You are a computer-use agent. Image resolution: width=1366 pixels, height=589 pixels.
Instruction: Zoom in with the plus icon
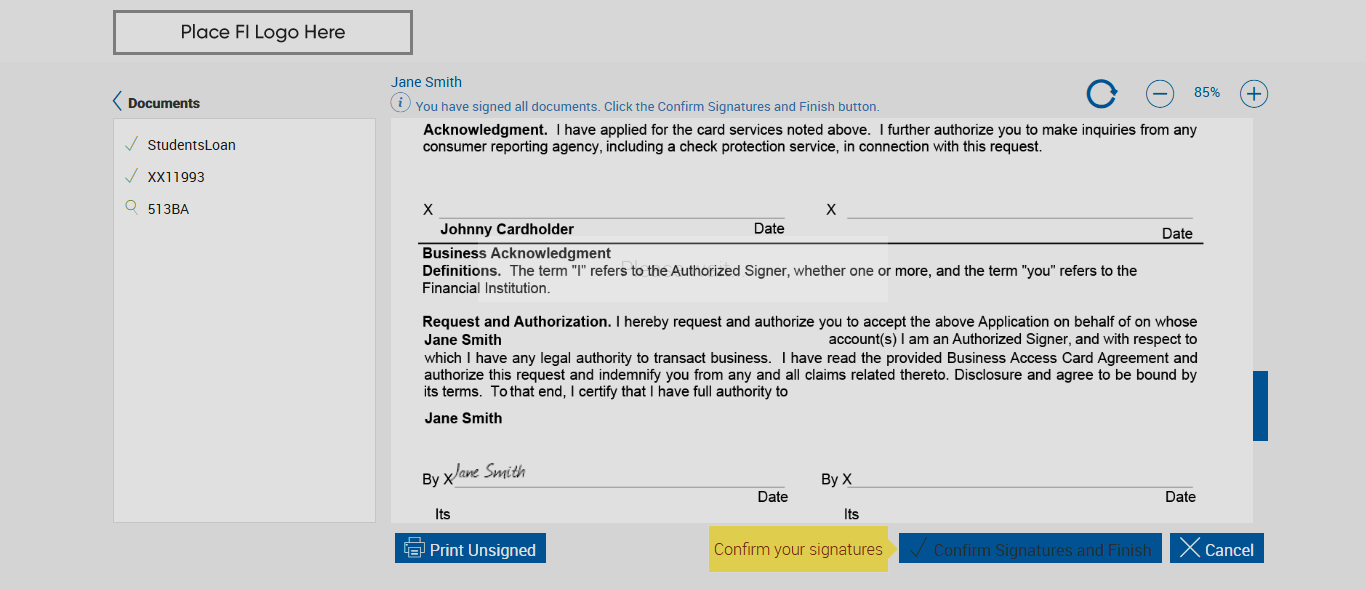coord(1254,94)
